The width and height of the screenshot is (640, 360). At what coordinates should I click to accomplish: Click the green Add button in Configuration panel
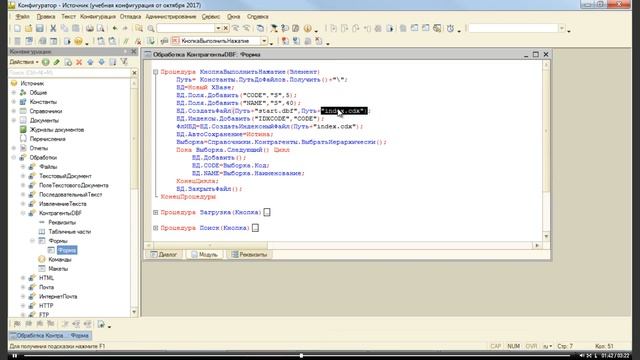[46, 62]
